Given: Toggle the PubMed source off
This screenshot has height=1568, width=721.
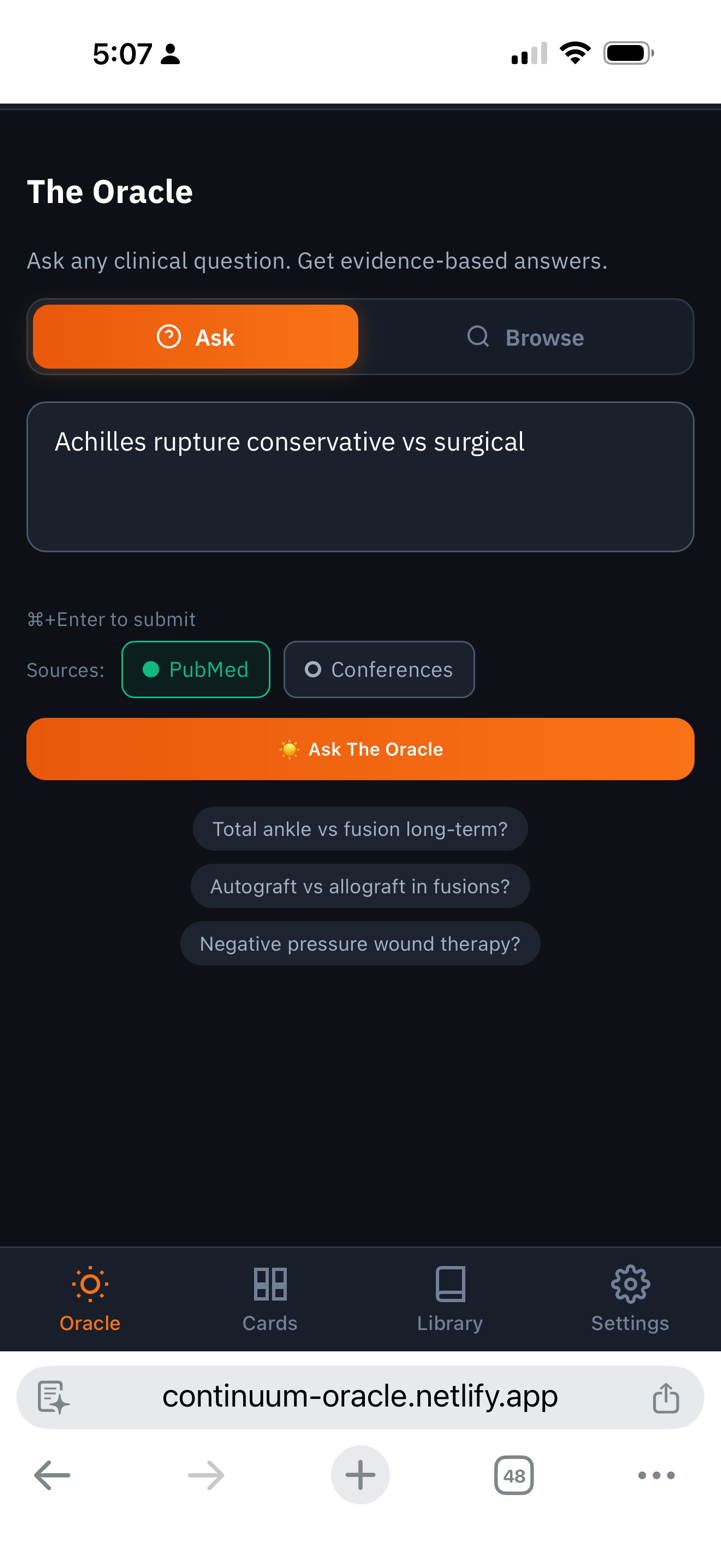Looking at the screenshot, I should (196, 669).
